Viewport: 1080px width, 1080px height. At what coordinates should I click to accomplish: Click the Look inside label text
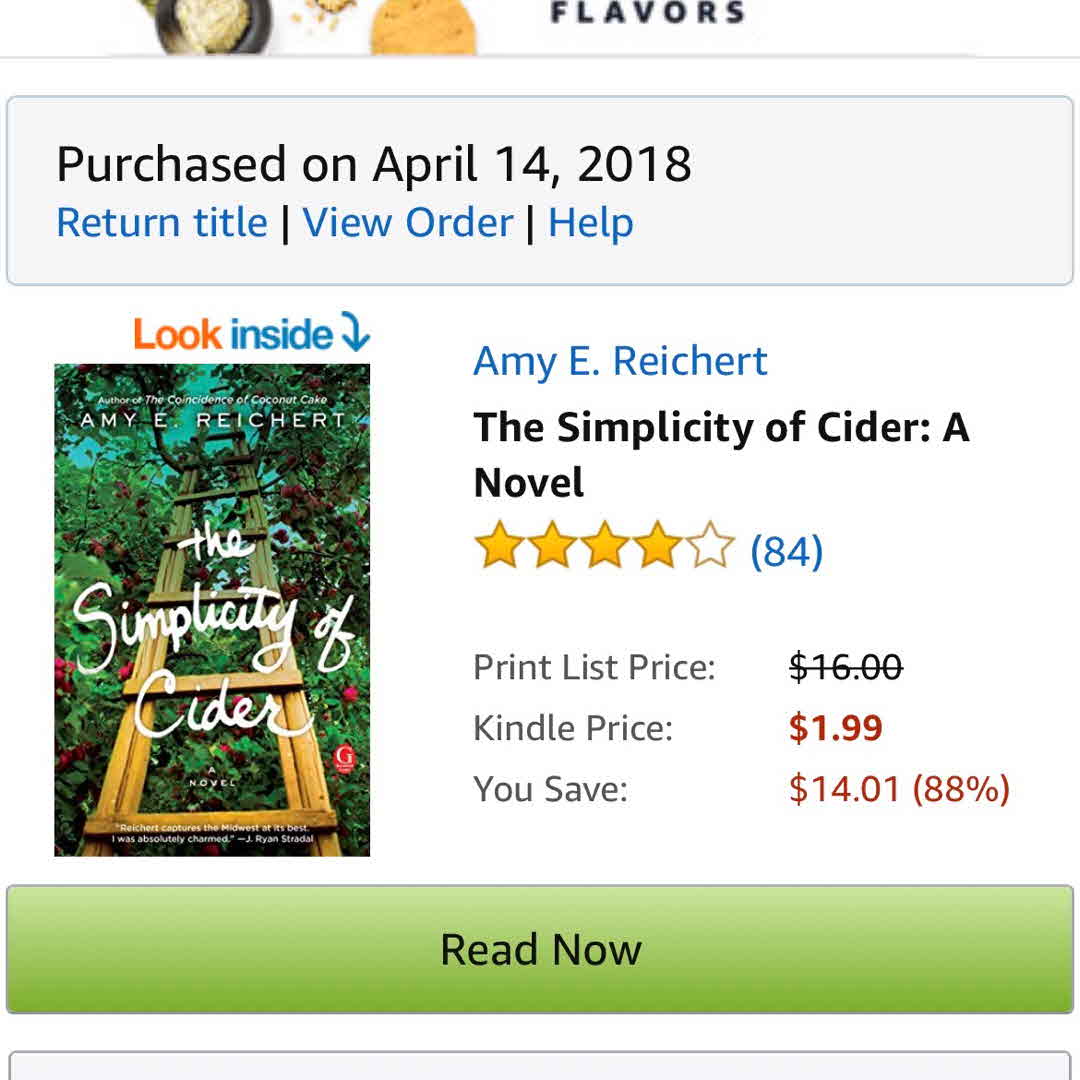pyautogui.click(x=232, y=334)
